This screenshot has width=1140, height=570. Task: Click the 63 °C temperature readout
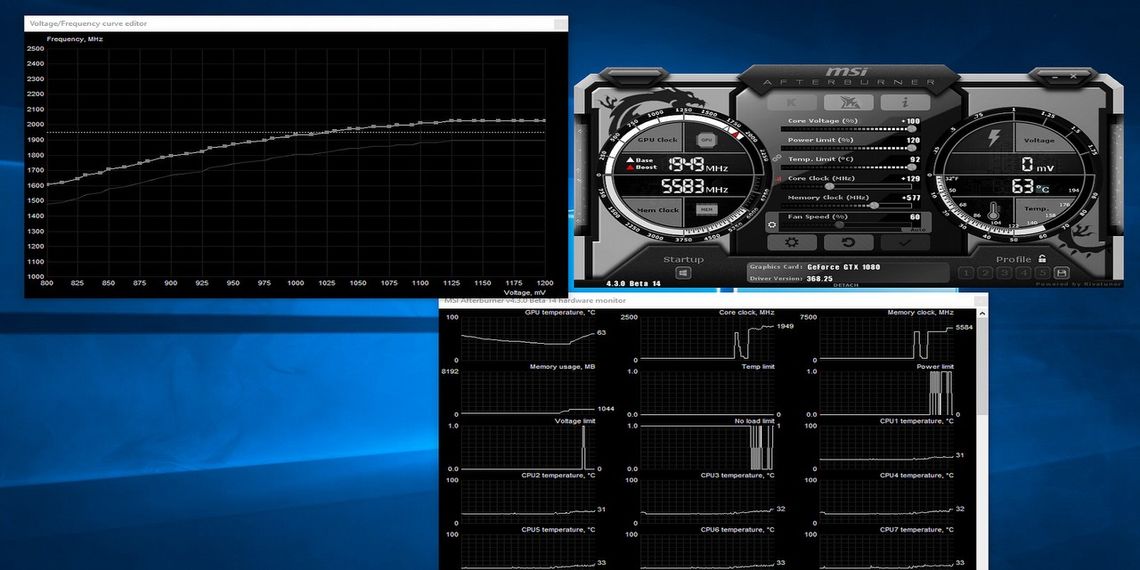pos(1030,187)
